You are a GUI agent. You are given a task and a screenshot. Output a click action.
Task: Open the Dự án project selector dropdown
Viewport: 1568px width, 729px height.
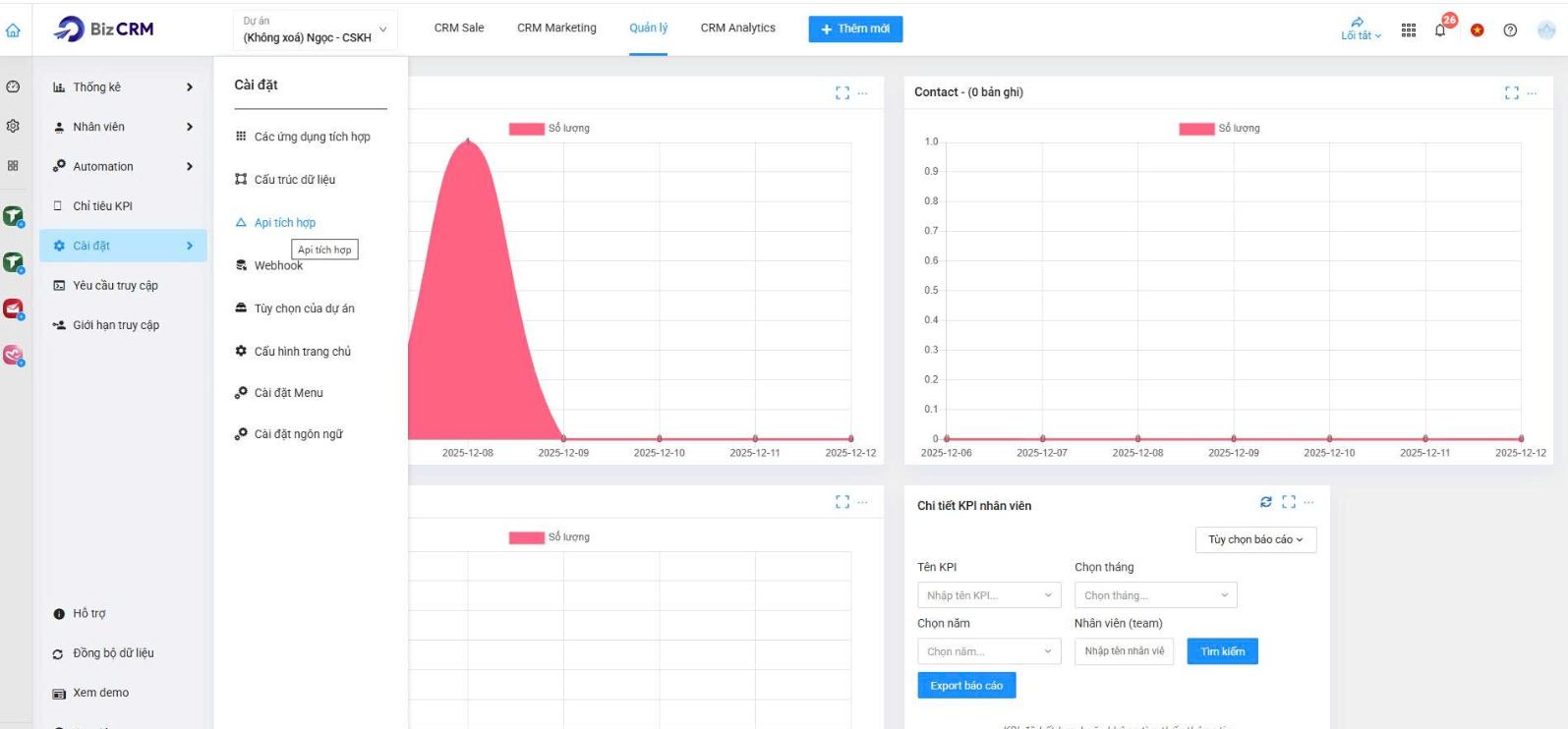pos(315,29)
